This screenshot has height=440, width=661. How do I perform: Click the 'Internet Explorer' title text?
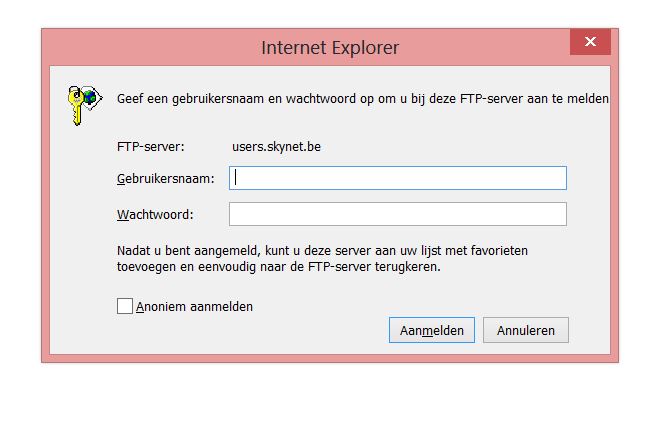coord(330,47)
